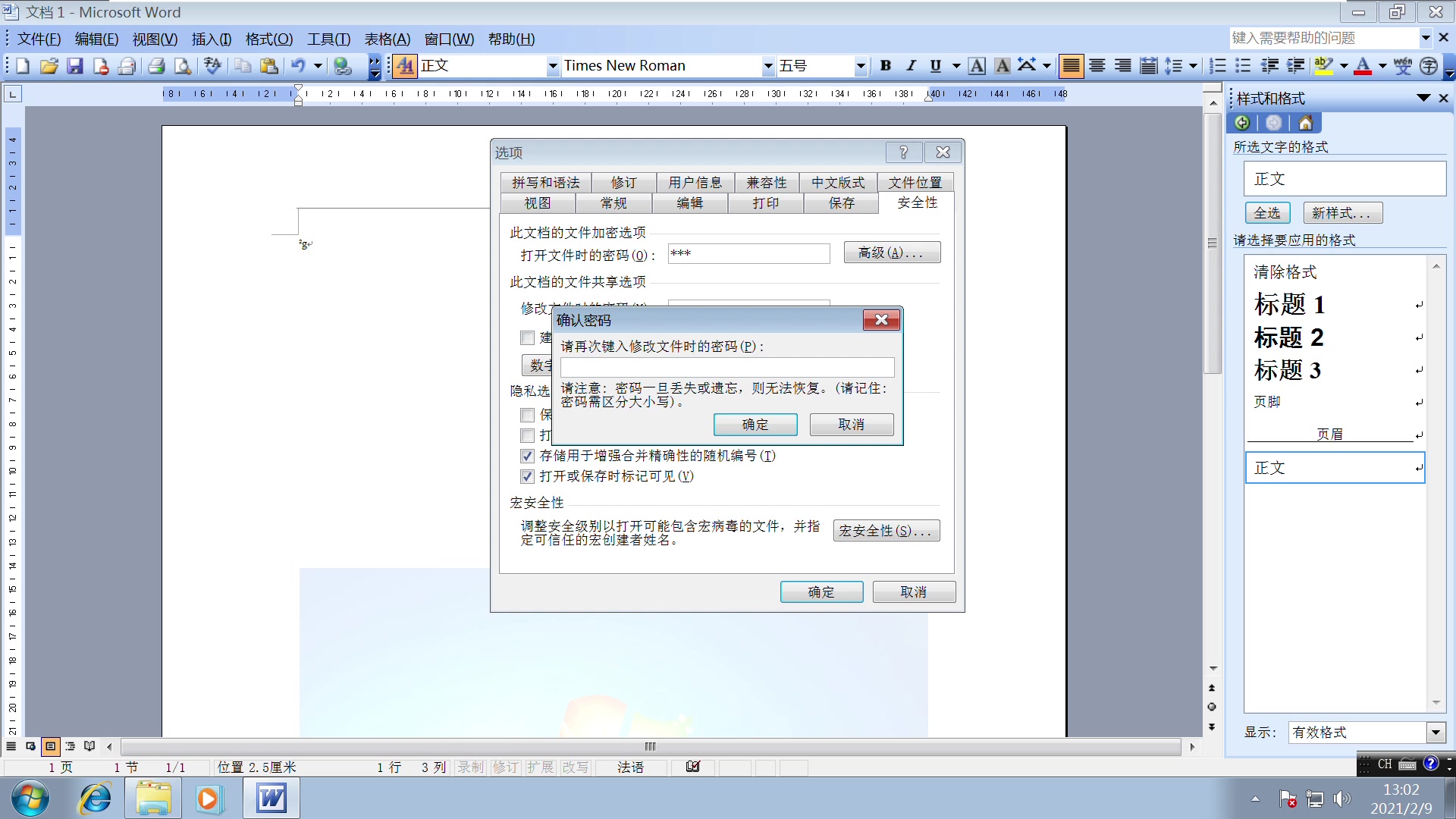Screen dimensions: 1456x819
Task: Enable 存储用于增强合并精确性的随机编号 checkbox
Action: (x=528, y=456)
